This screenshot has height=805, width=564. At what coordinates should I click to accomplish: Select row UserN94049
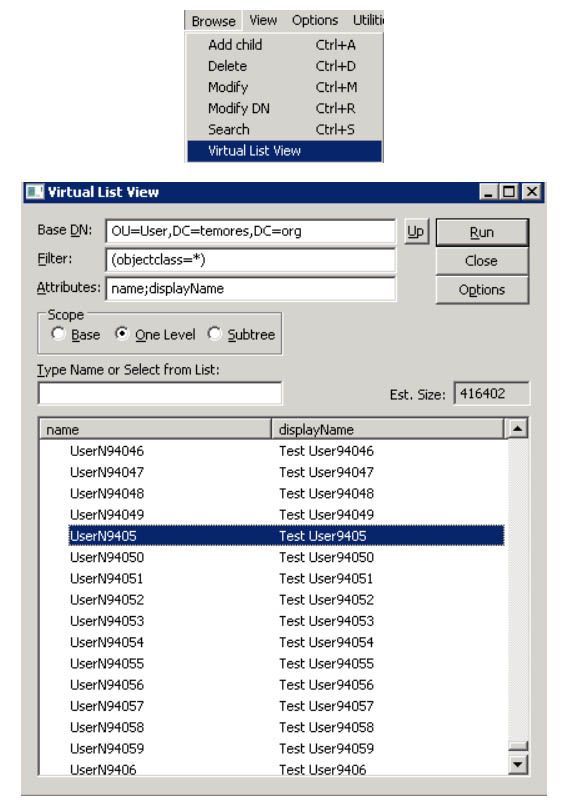pos(286,514)
